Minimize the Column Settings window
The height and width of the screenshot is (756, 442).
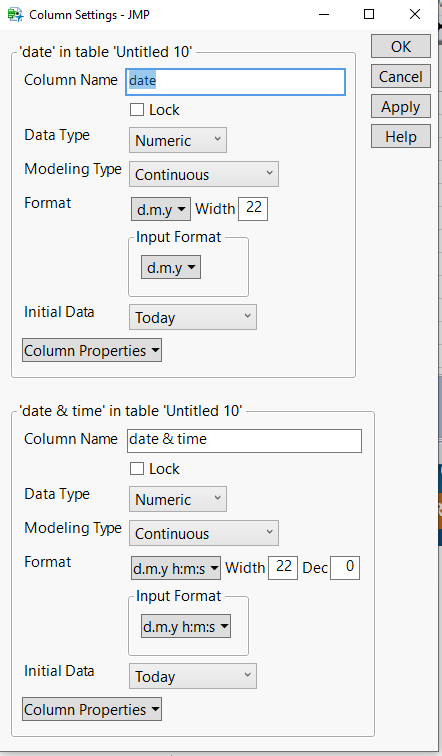[x=324, y=14]
